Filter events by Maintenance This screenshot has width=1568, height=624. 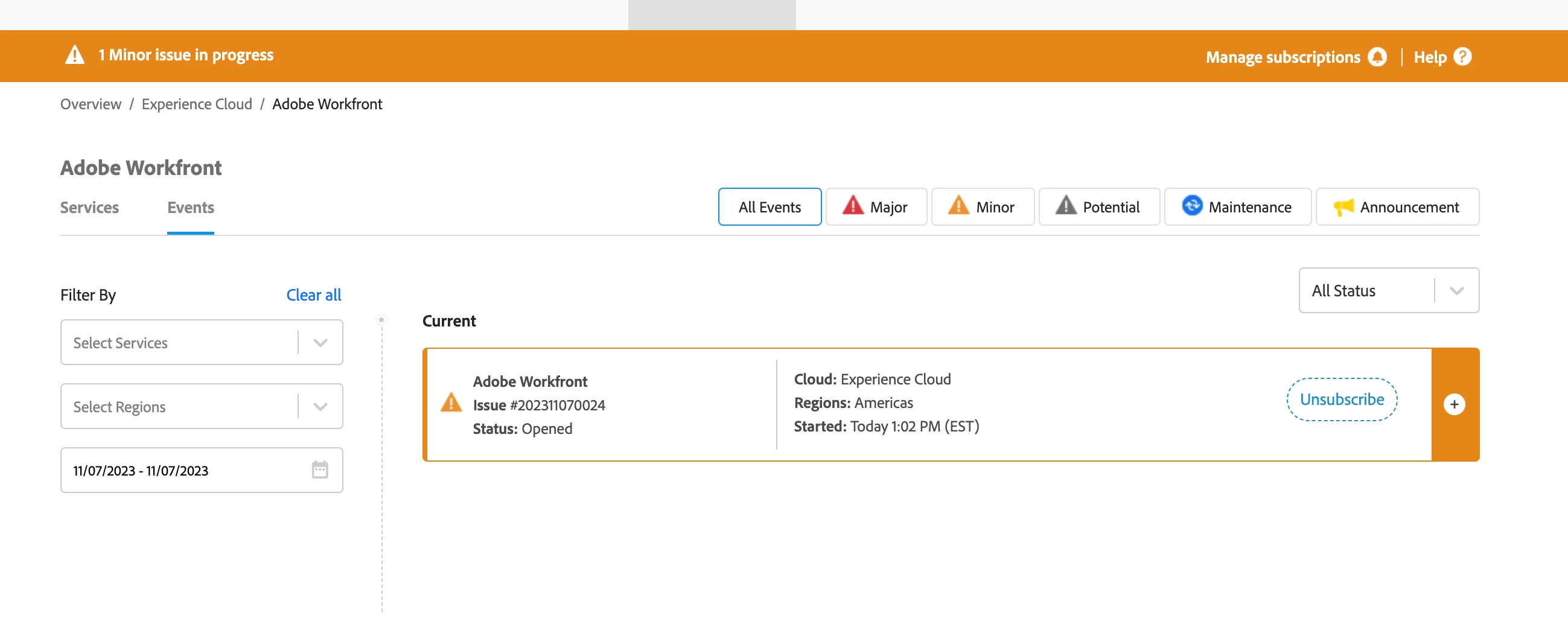coord(1237,207)
